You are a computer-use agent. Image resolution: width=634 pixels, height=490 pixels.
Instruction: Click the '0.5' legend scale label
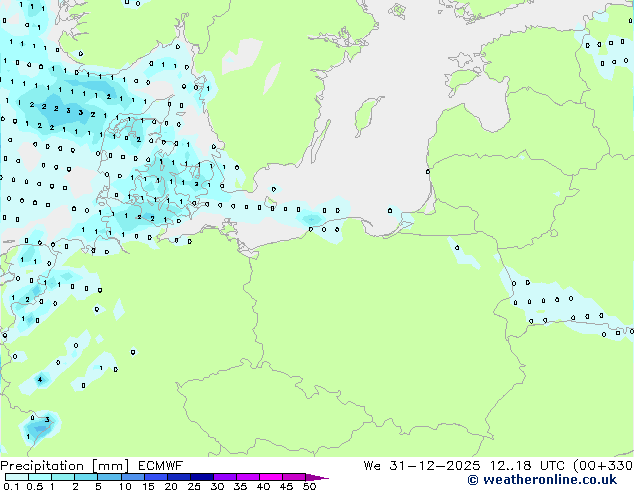[x=35, y=486]
